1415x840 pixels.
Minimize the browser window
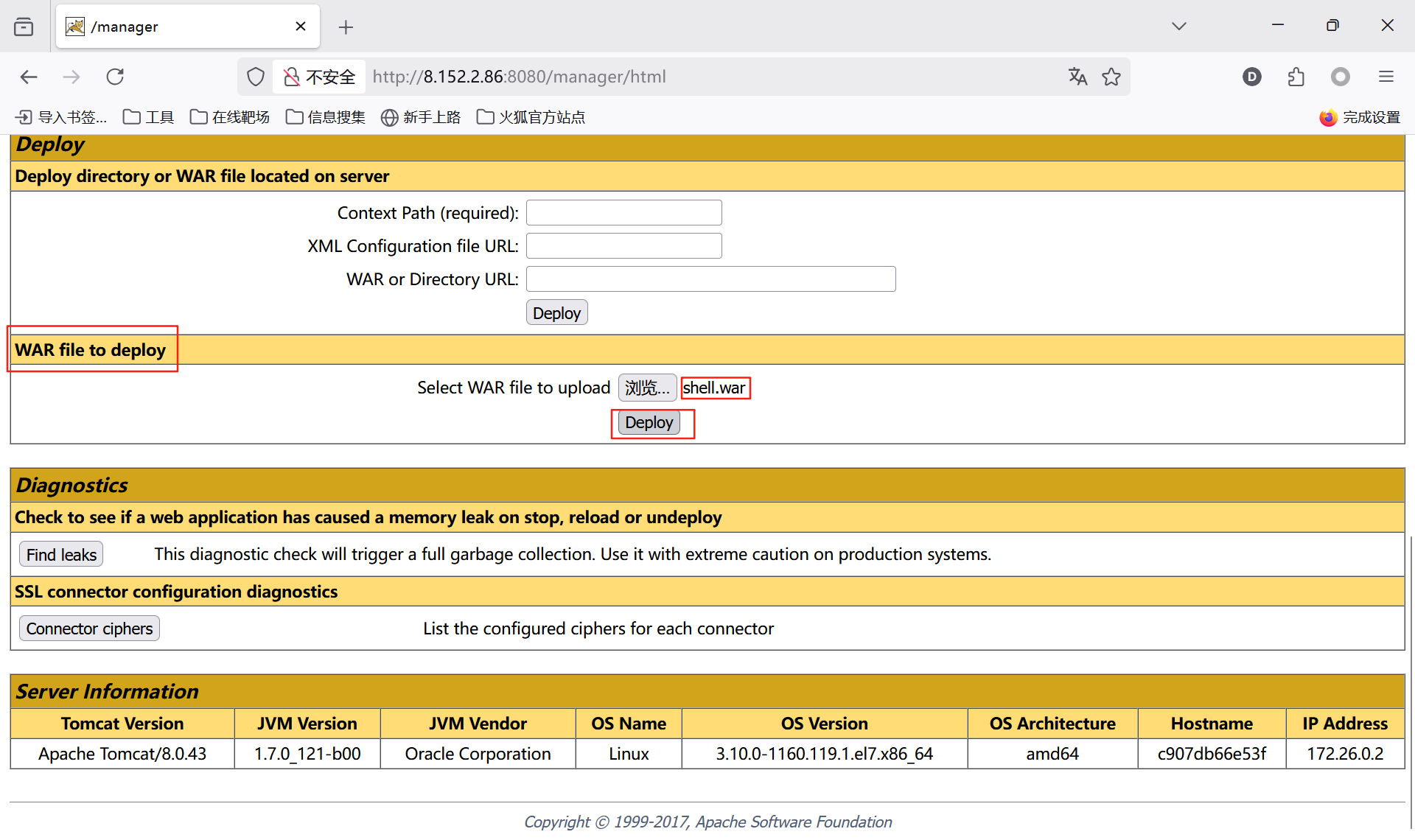[x=1278, y=25]
